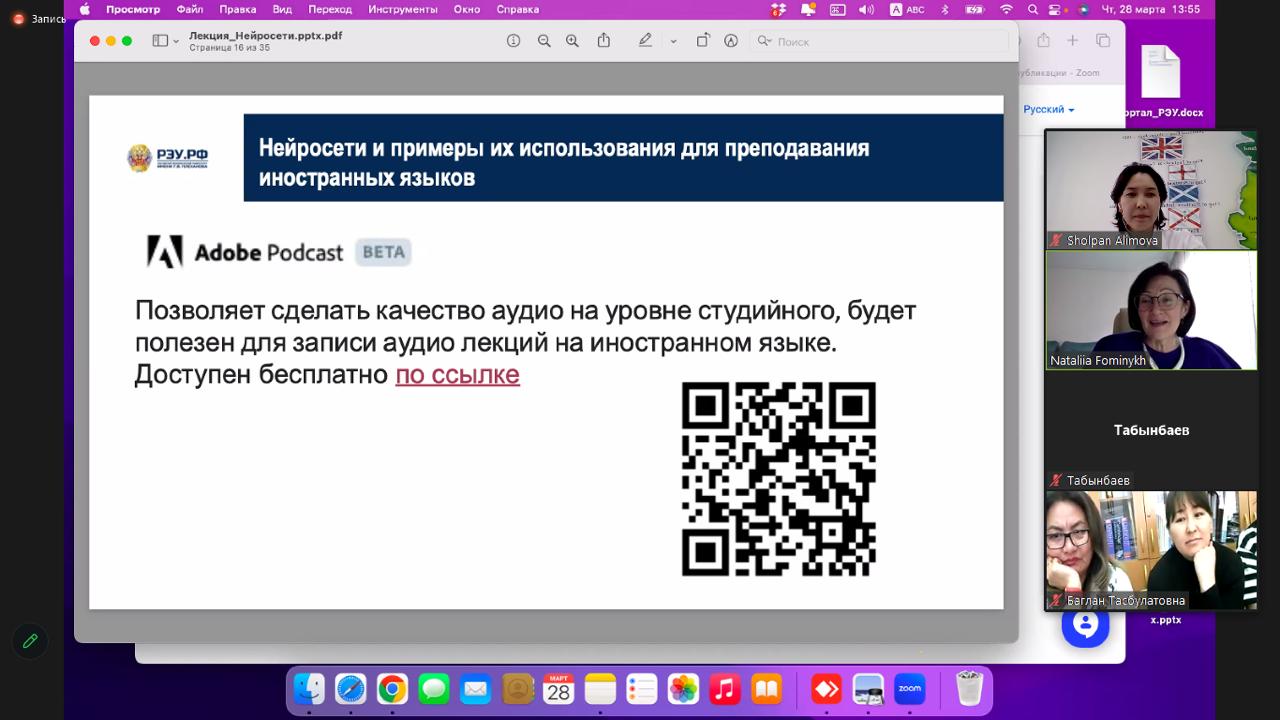Click the blue chat assistant button
Screen dimensions: 1280x720
coord(1085,625)
